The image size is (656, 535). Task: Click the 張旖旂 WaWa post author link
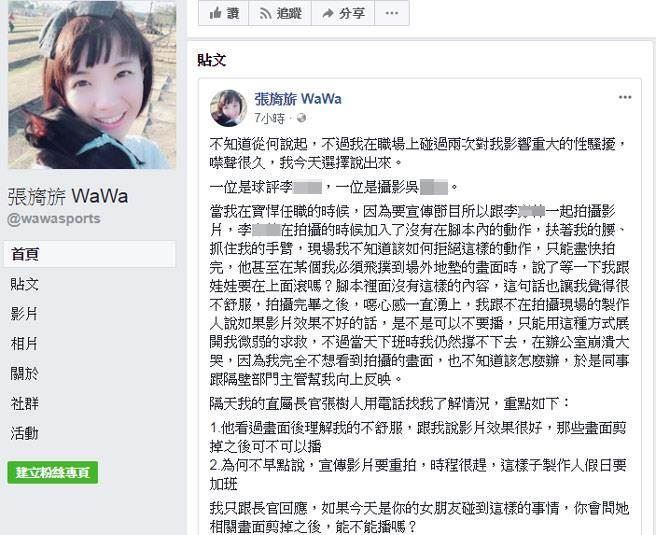click(x=298, y=99)
